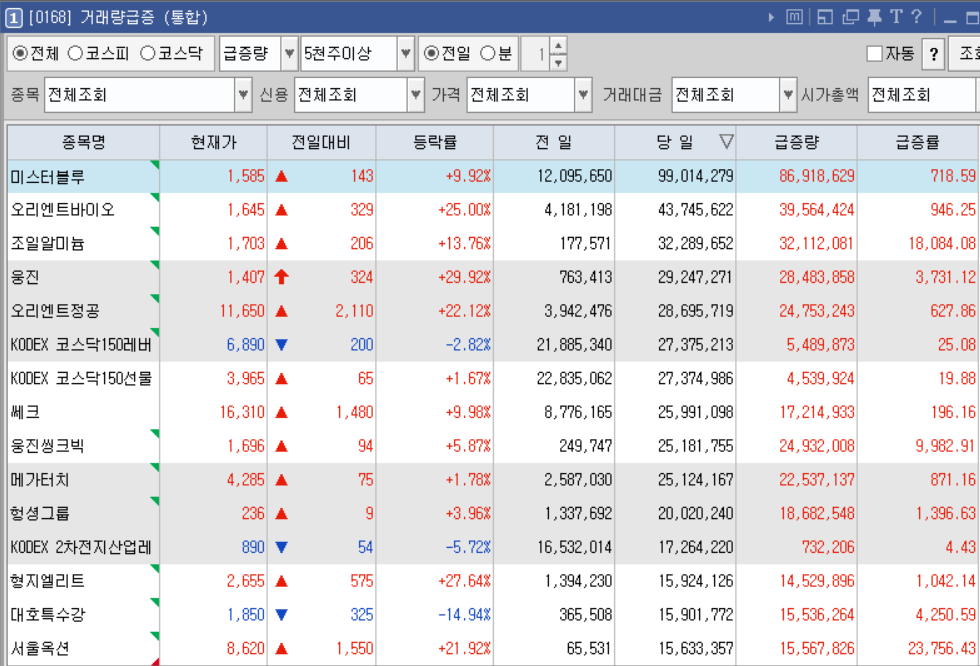Click the red up arrow in 서울옥션 row
This screenshot has width=980, height=666.
(281, 649)
